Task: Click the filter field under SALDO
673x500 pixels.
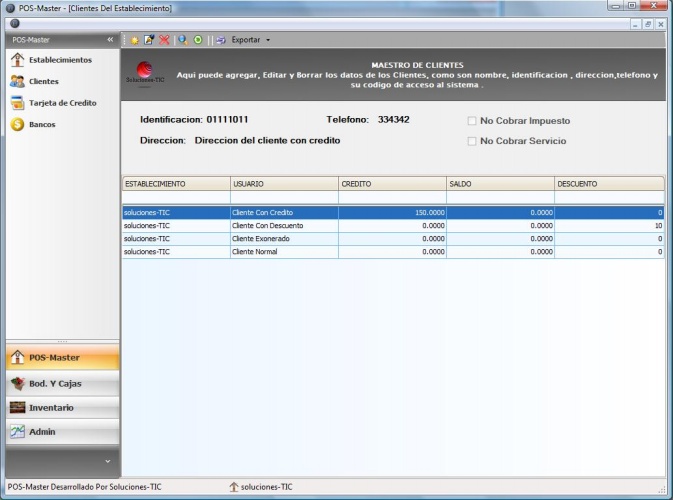Action: (500, 197)
